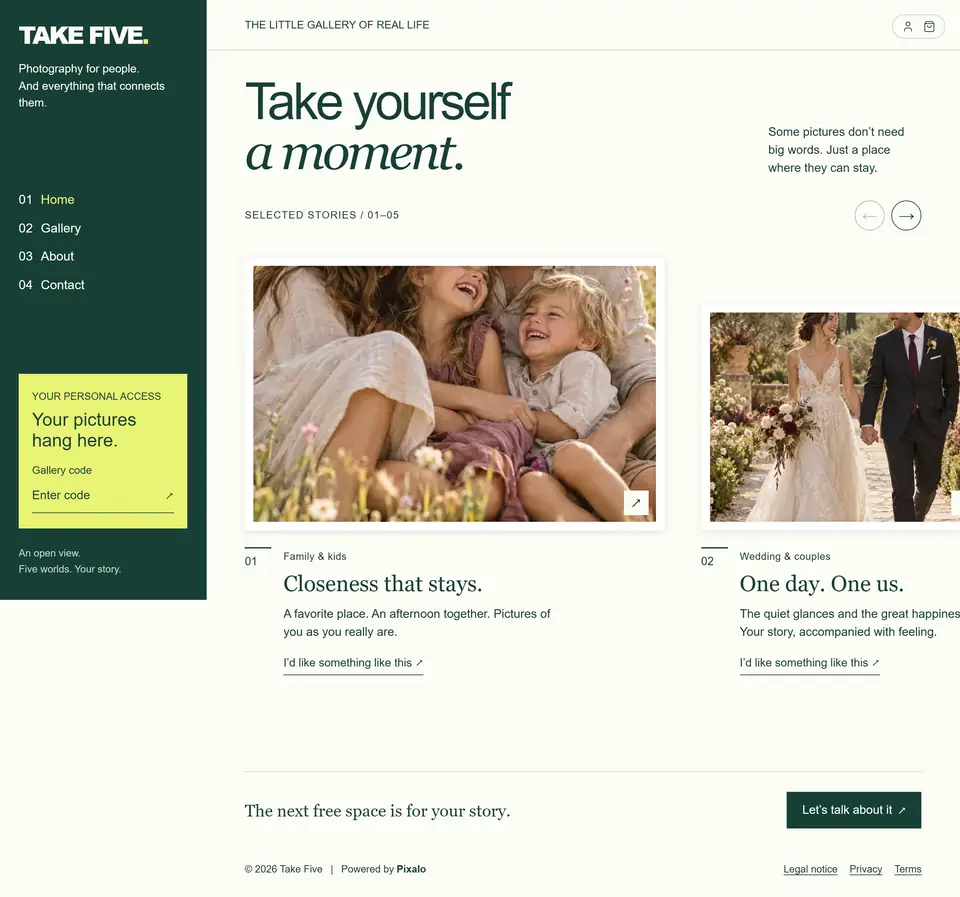
Task: Click the 'One day. One us.' heading
Action: (x=822, y=584)
